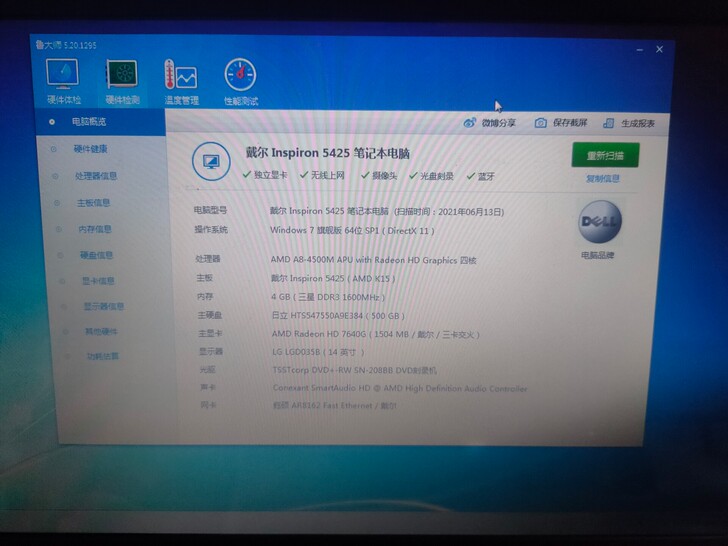Click the 主硬盘 row label
The width and height of the screenshot is (728, 546).
click(x=210, y=315)
